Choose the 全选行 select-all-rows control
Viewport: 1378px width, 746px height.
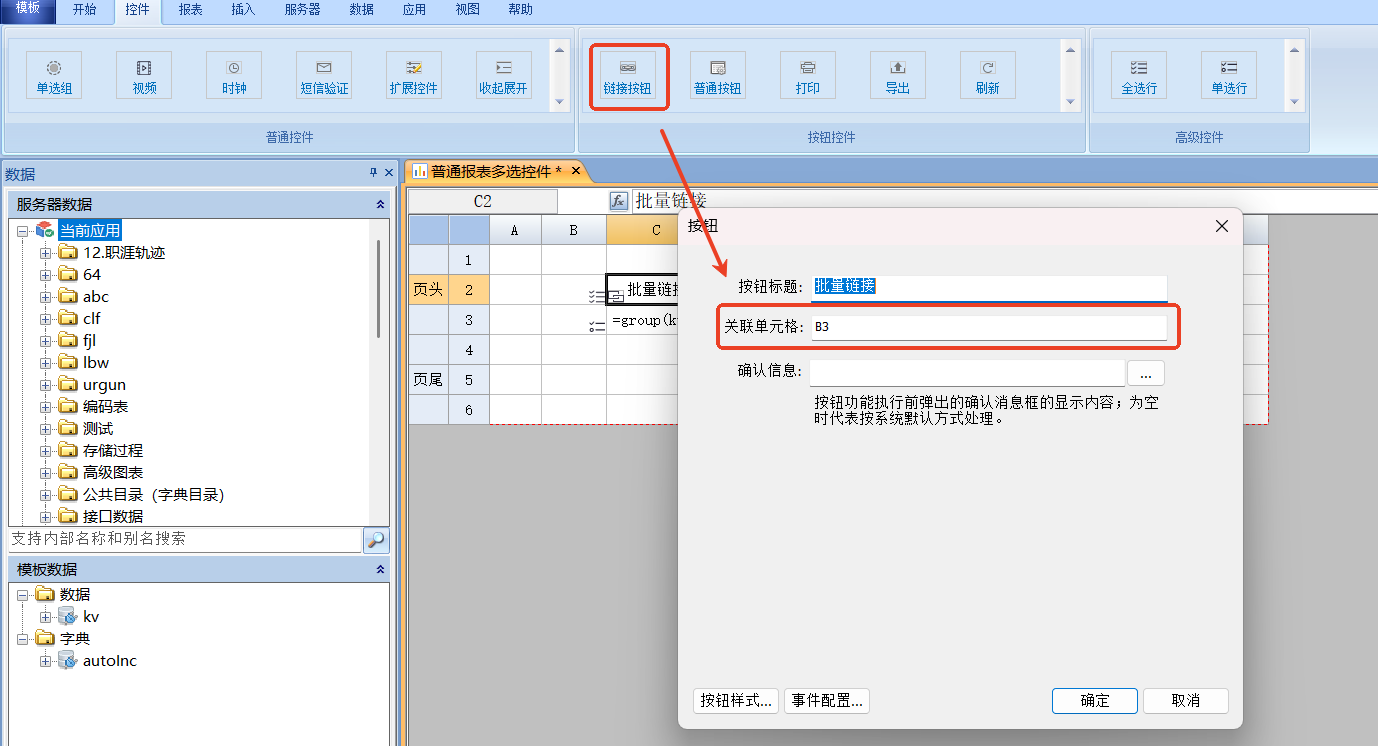1139,76
